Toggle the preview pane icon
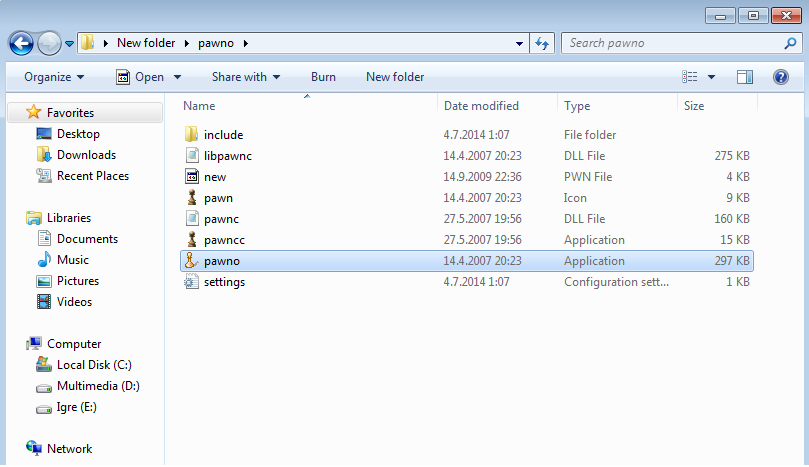The height and width of the screenshot is (467, 809). [x=744, y=77]
